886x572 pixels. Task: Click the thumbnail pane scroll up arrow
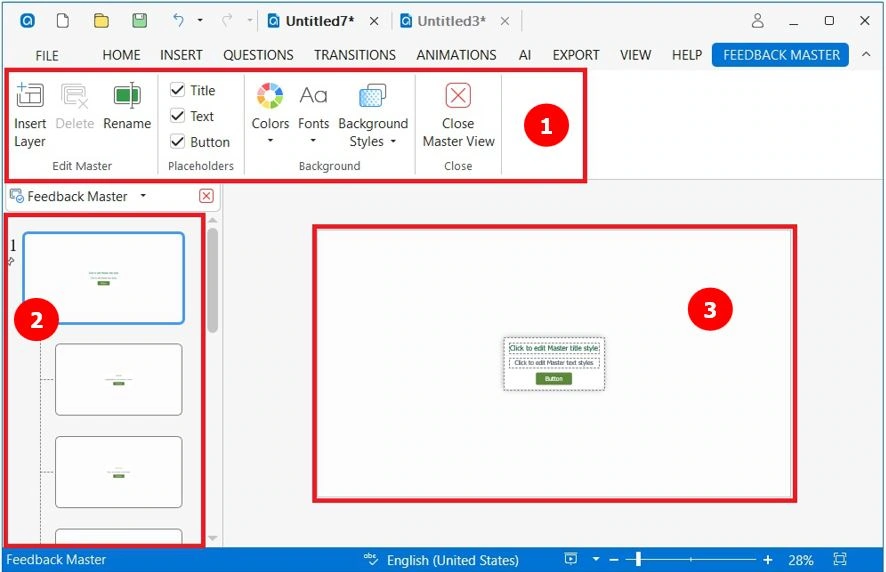coord(212,220)
